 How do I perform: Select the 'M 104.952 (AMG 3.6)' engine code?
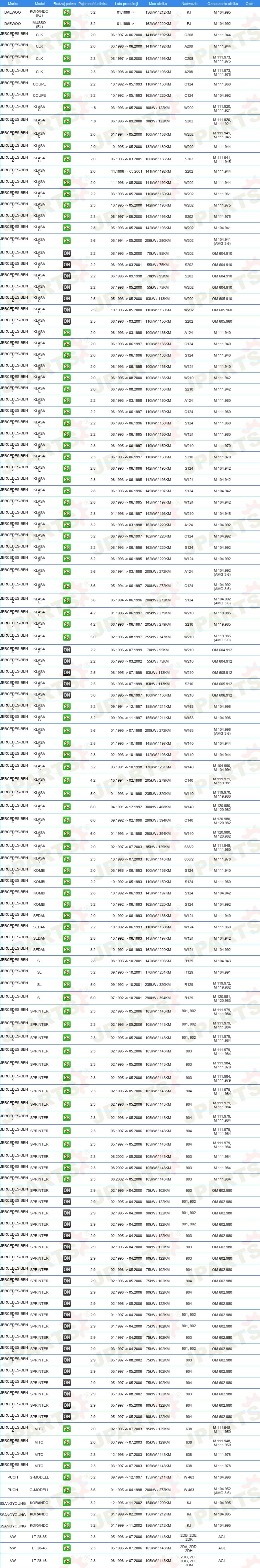222,1491
